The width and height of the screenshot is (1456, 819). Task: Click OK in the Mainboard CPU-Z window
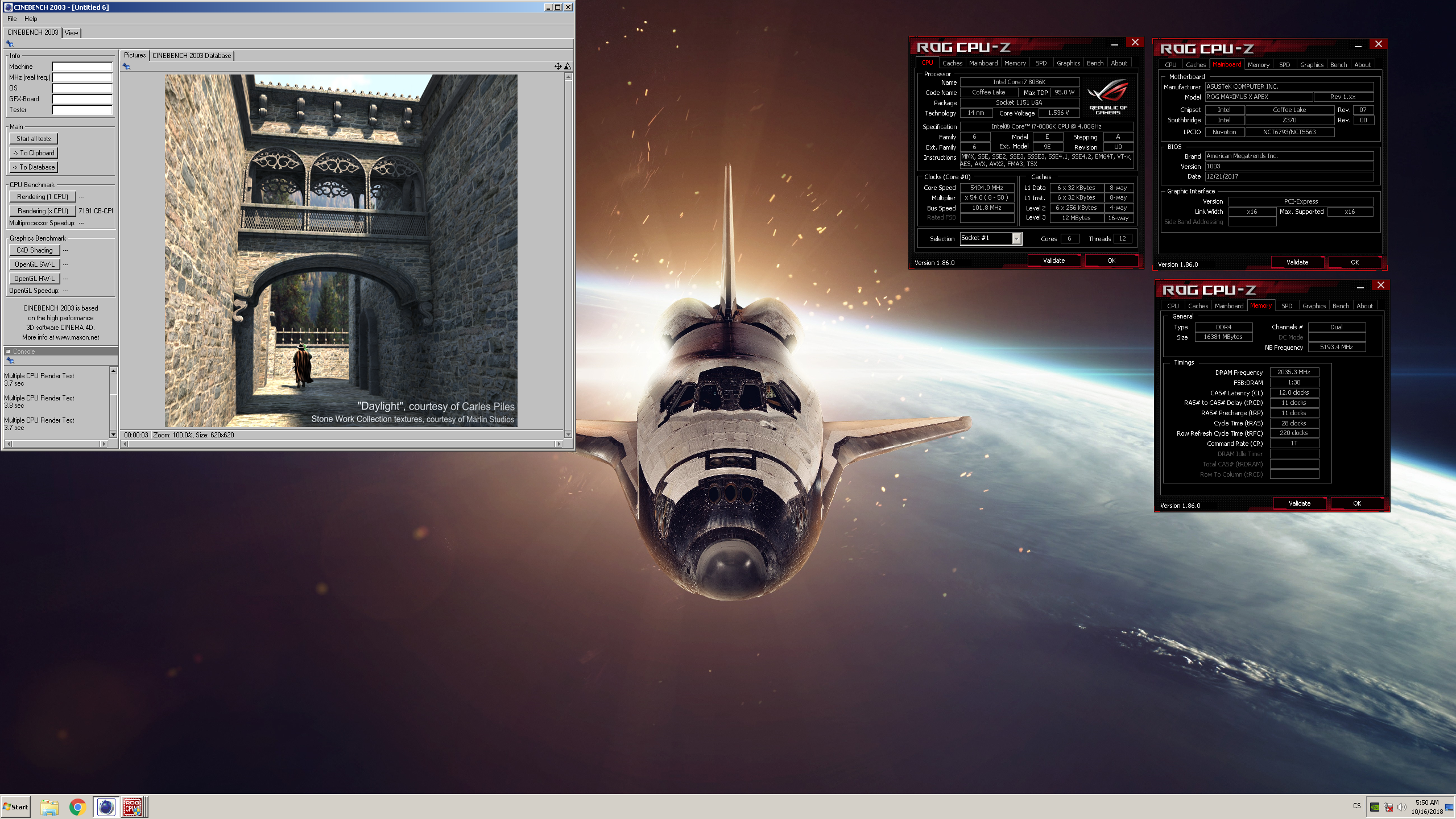1355,262
